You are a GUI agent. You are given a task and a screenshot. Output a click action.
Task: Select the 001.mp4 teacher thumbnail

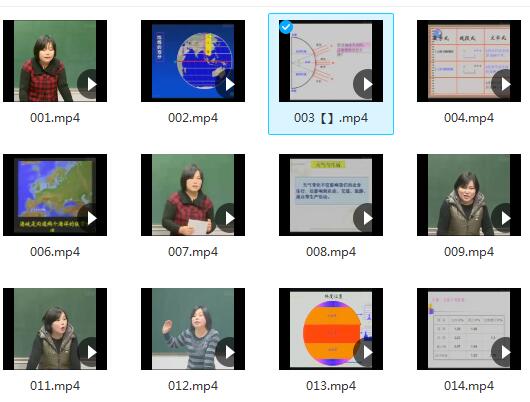[55, 61]
